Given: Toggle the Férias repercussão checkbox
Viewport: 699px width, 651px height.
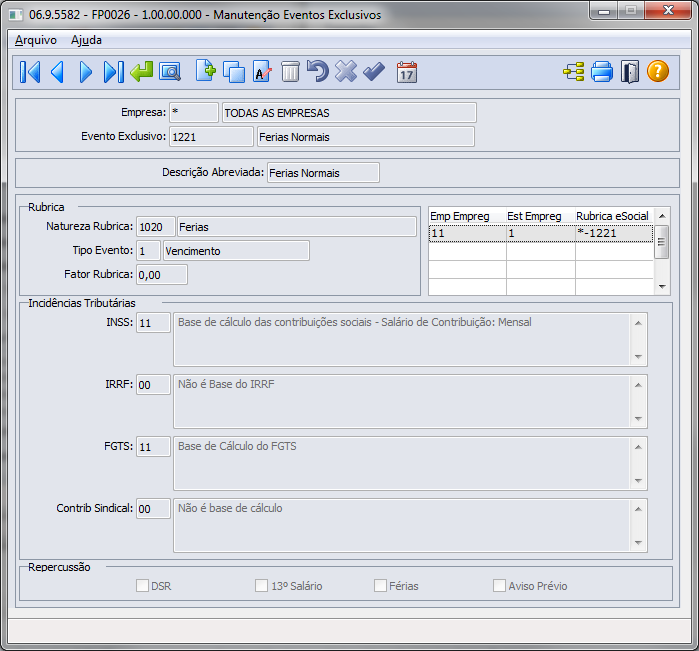Looking at the screenshot, I should coord(380,585).
